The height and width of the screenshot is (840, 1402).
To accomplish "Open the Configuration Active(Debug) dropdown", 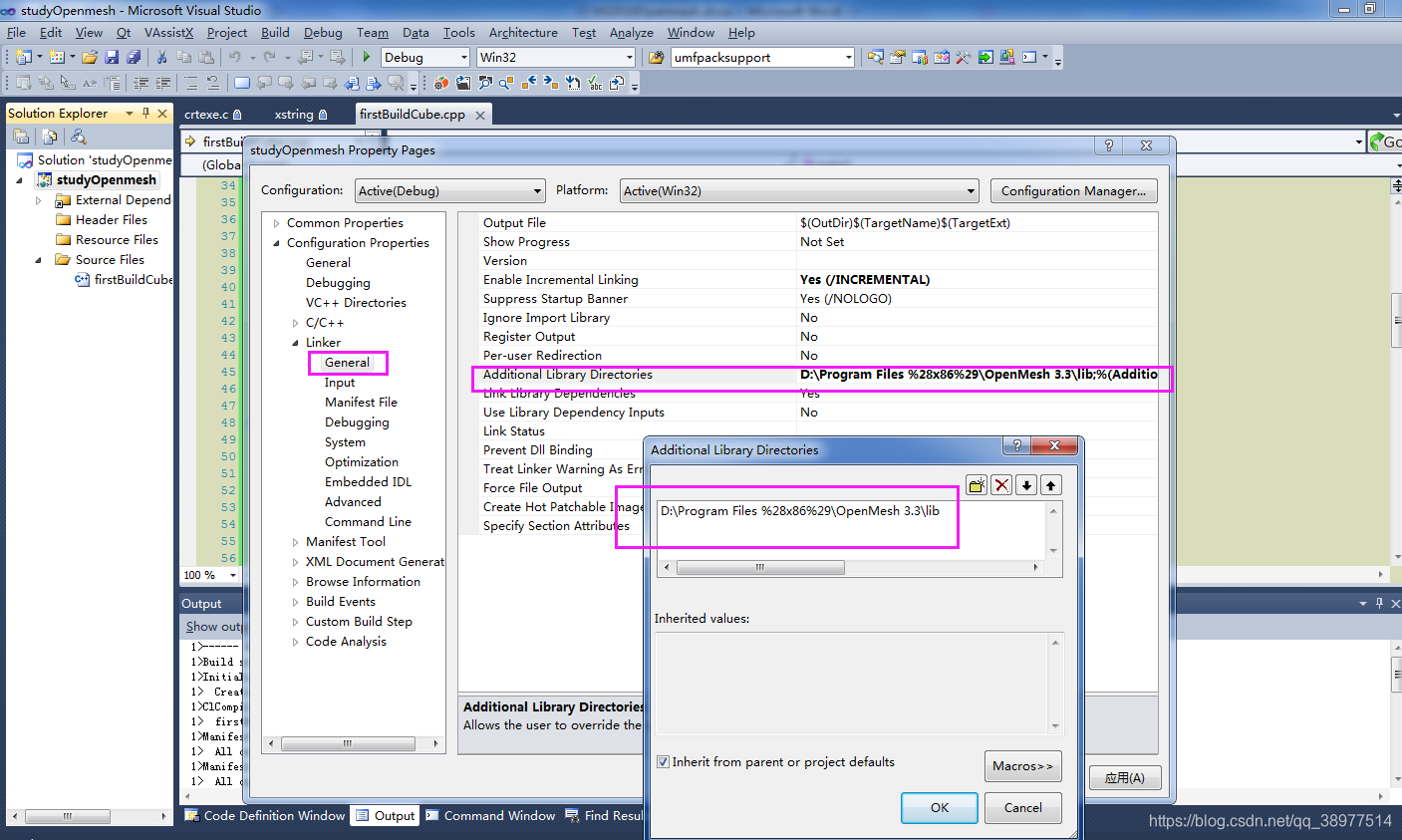I will [537, 190].
